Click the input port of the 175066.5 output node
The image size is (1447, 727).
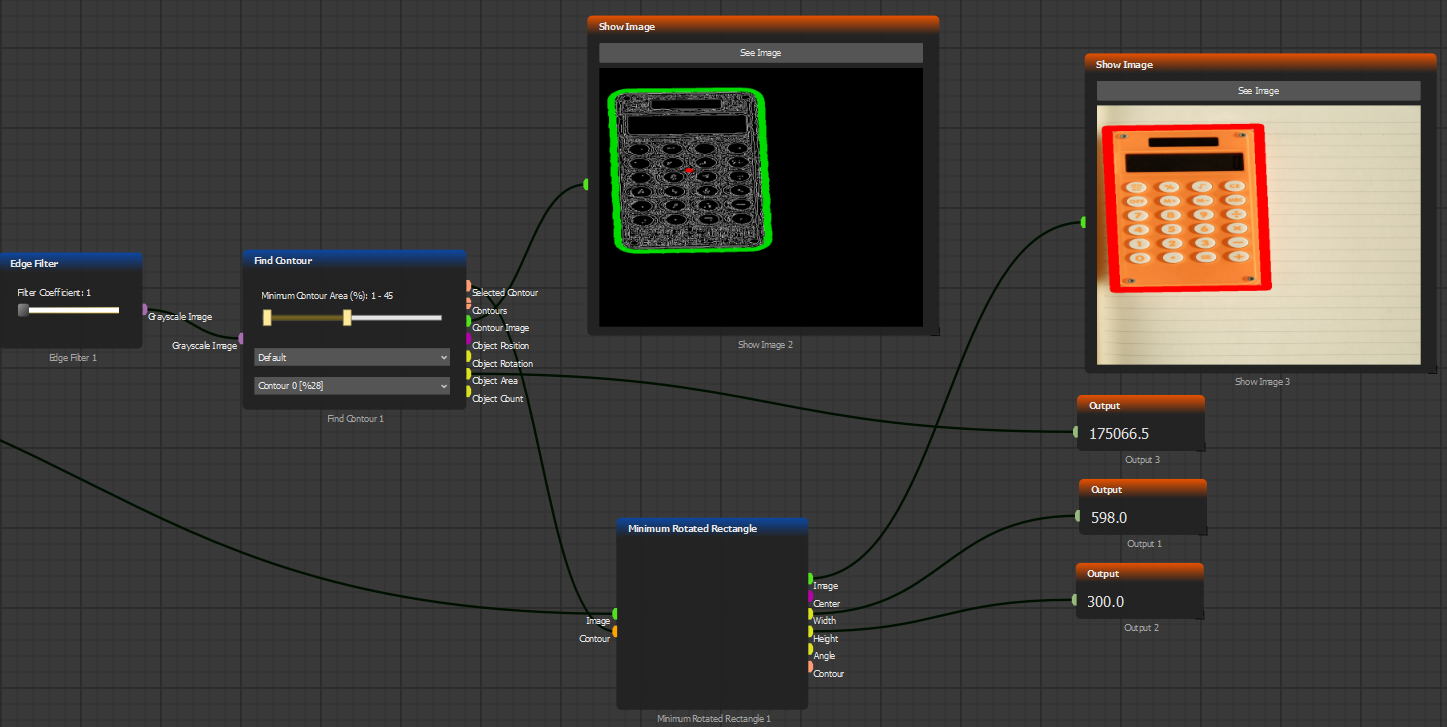point(1076,432)
